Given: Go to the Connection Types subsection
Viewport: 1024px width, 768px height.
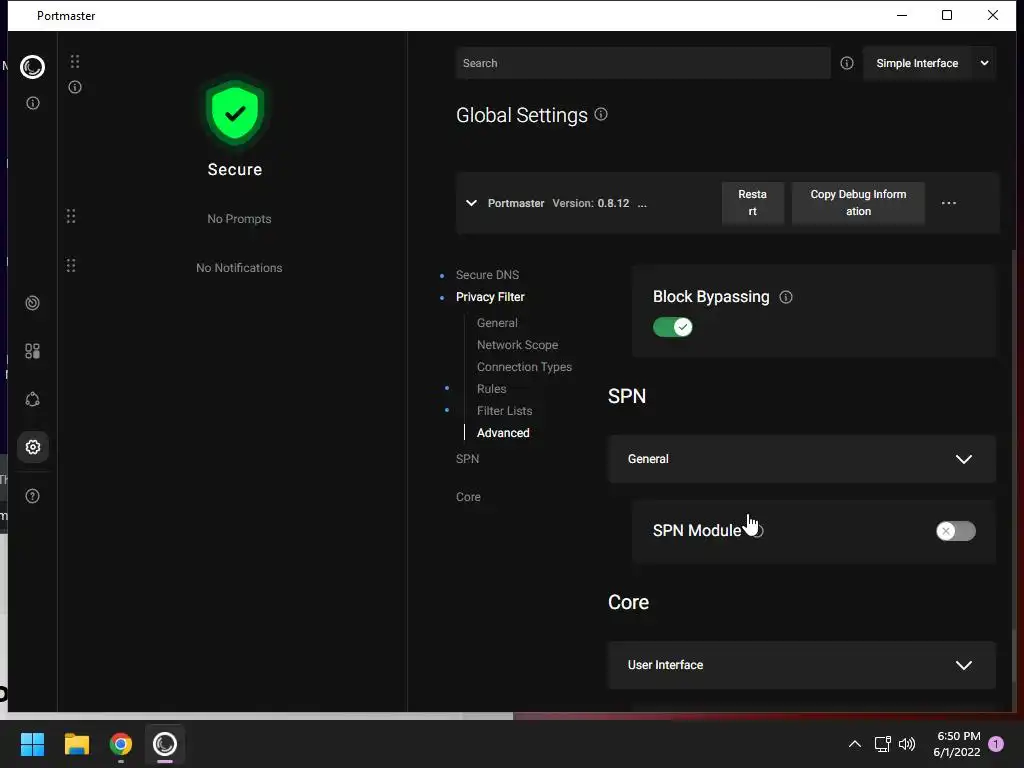Looking at the screenshot, I should (x=524, y=367).
